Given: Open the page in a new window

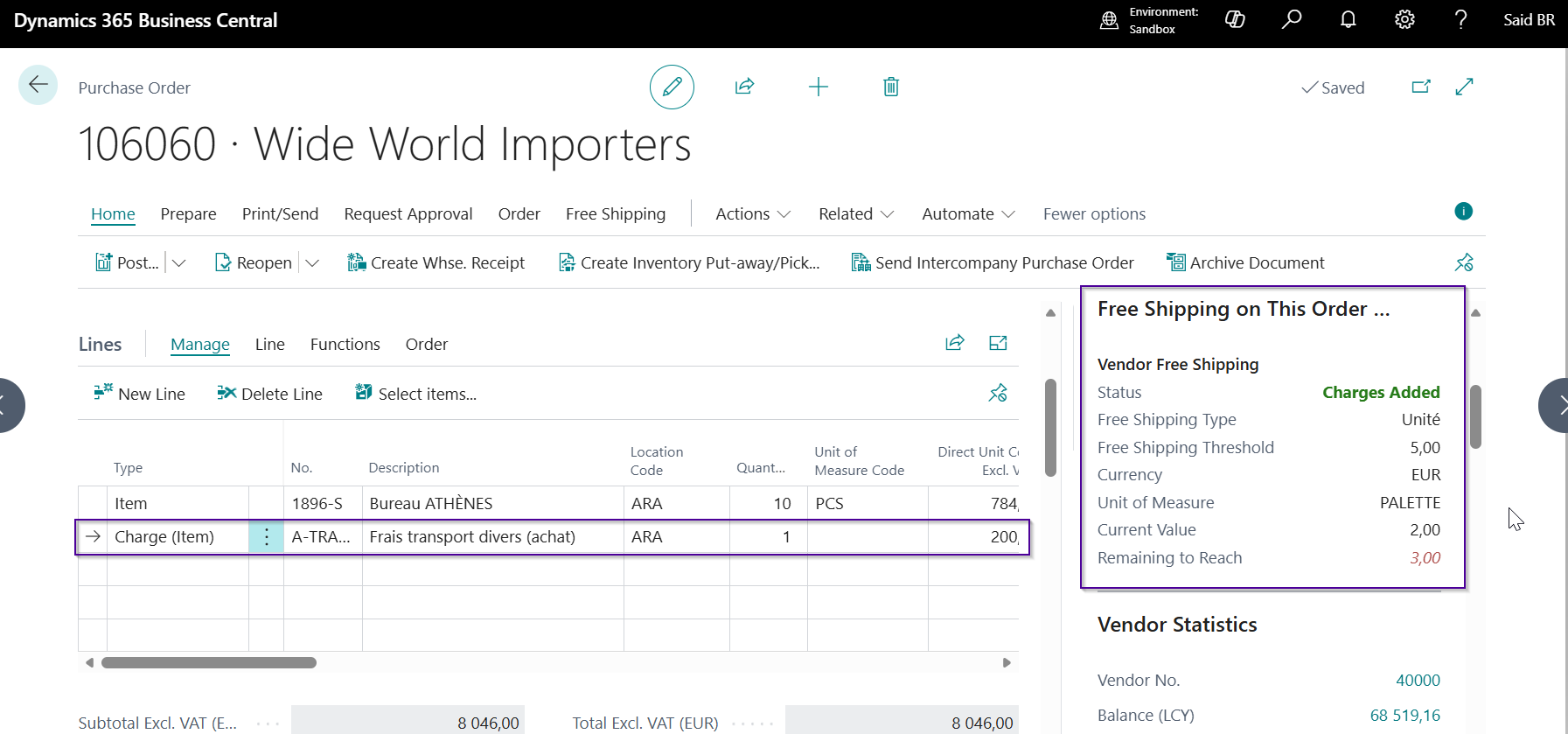Looking at the screenshot, I should pyautogui.click(x=1421, y=87).
